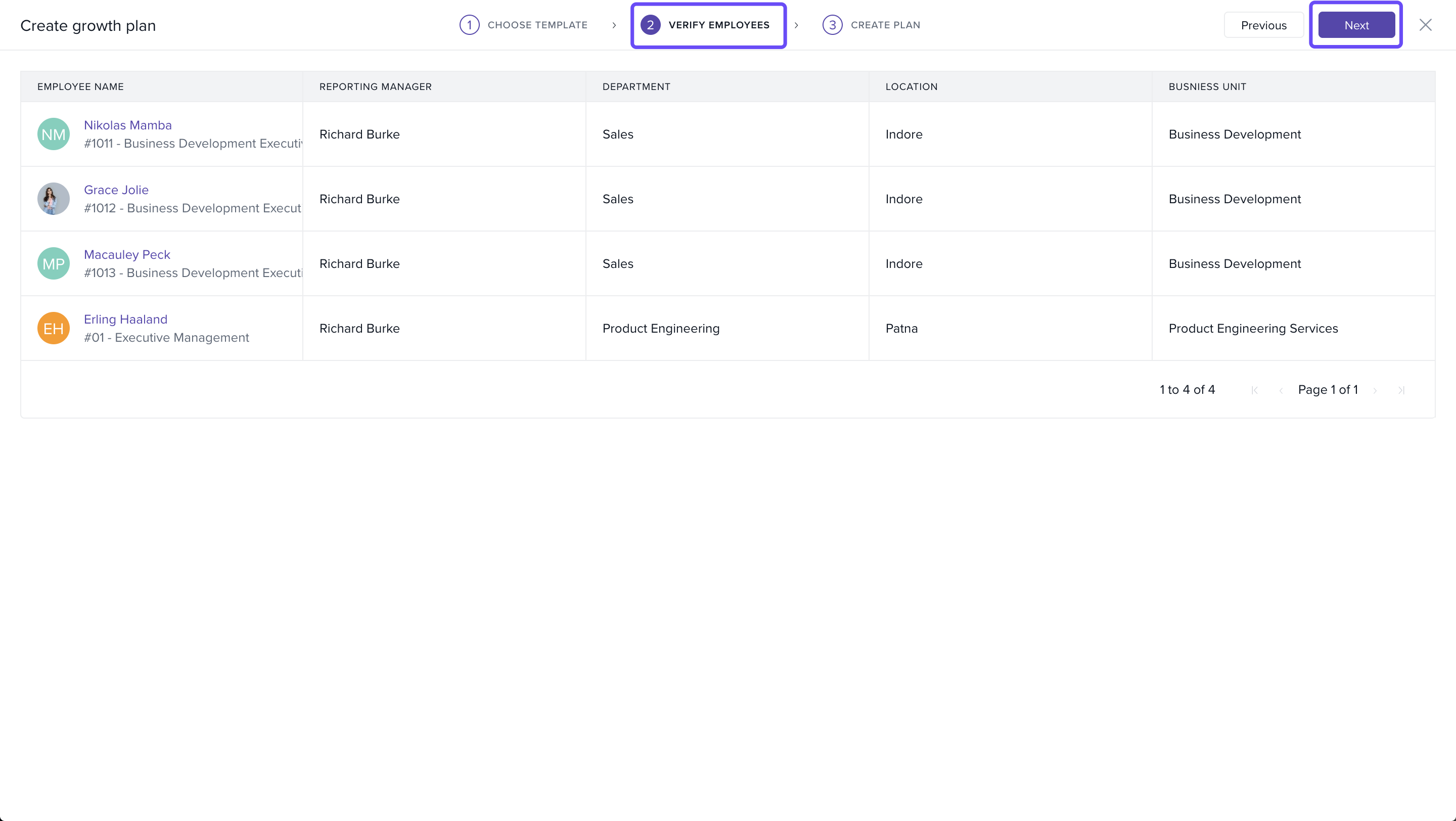Select the Create Plan step

pos(871,25)
